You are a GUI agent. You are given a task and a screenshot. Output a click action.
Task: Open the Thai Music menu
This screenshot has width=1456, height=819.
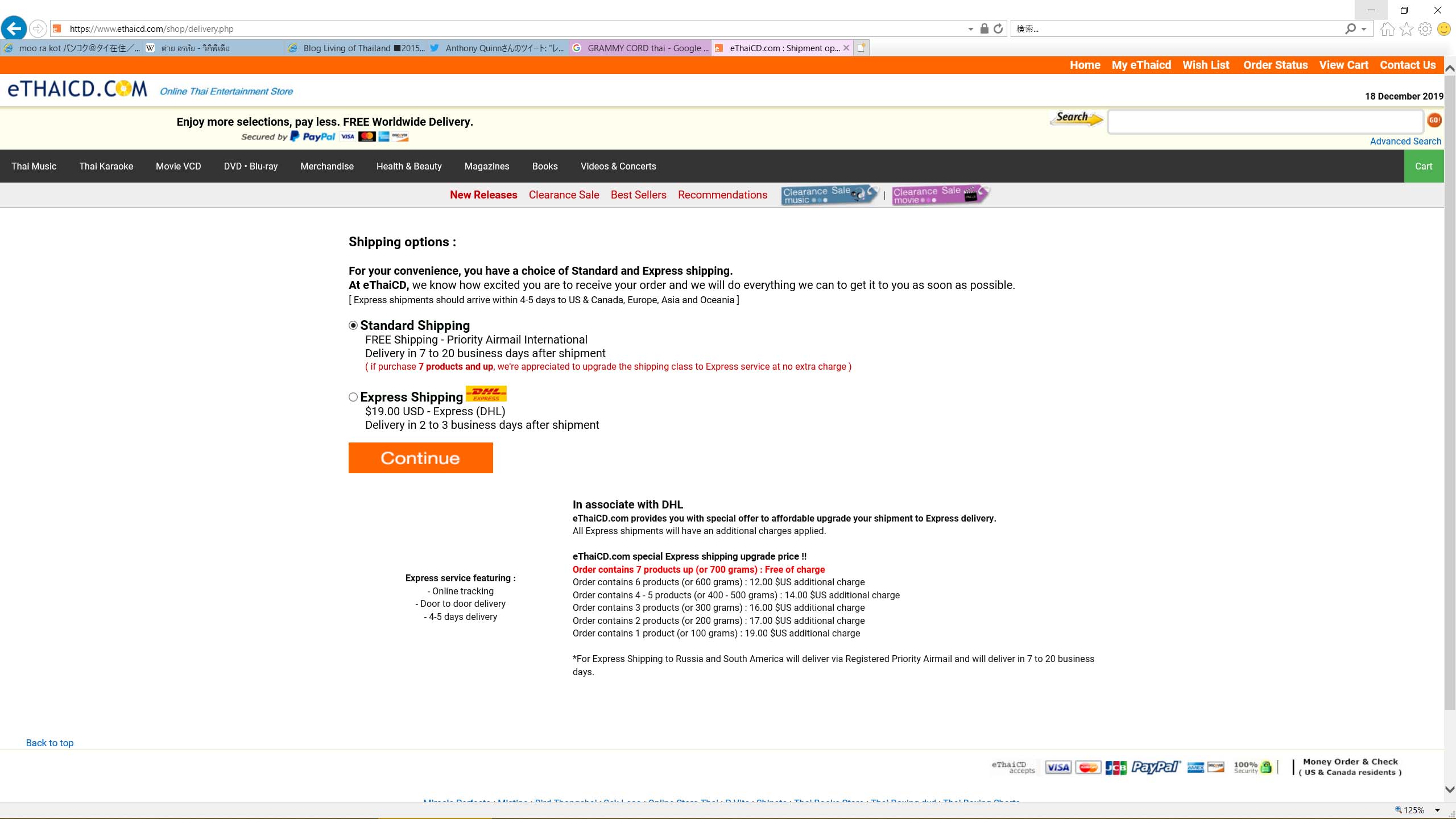(x=34, y=166)
